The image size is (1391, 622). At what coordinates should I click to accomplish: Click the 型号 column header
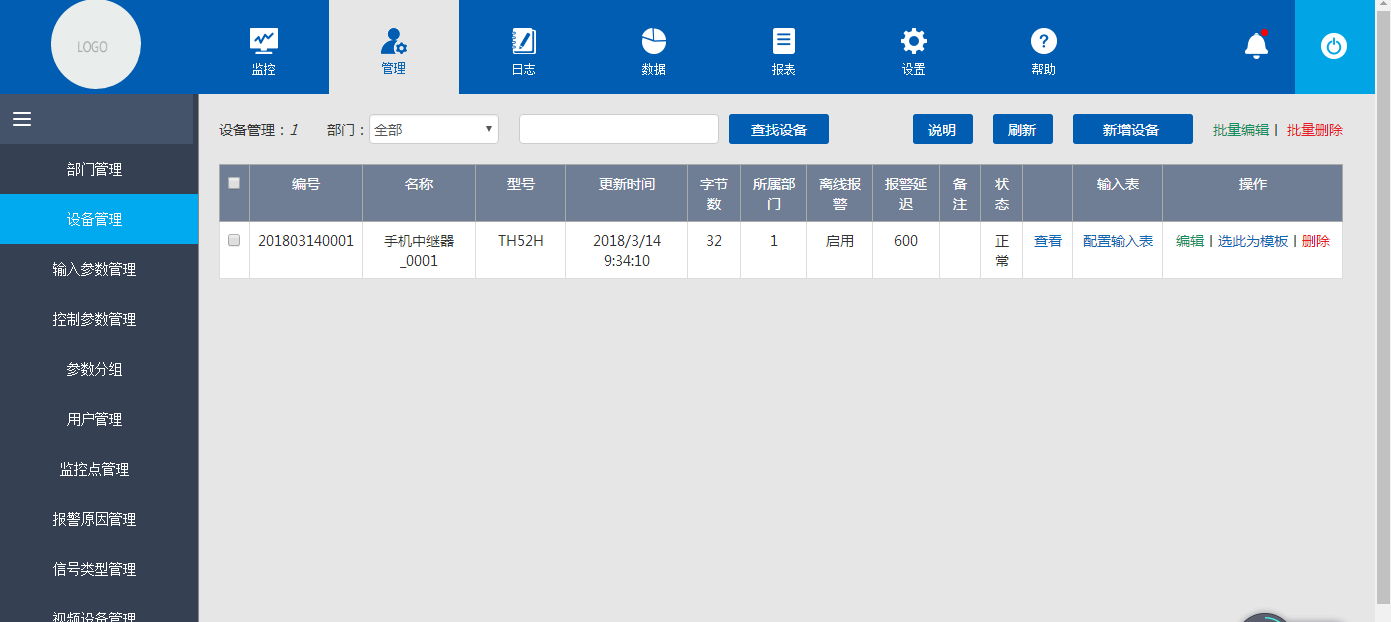pyautogui.click(x=521, y=193)
